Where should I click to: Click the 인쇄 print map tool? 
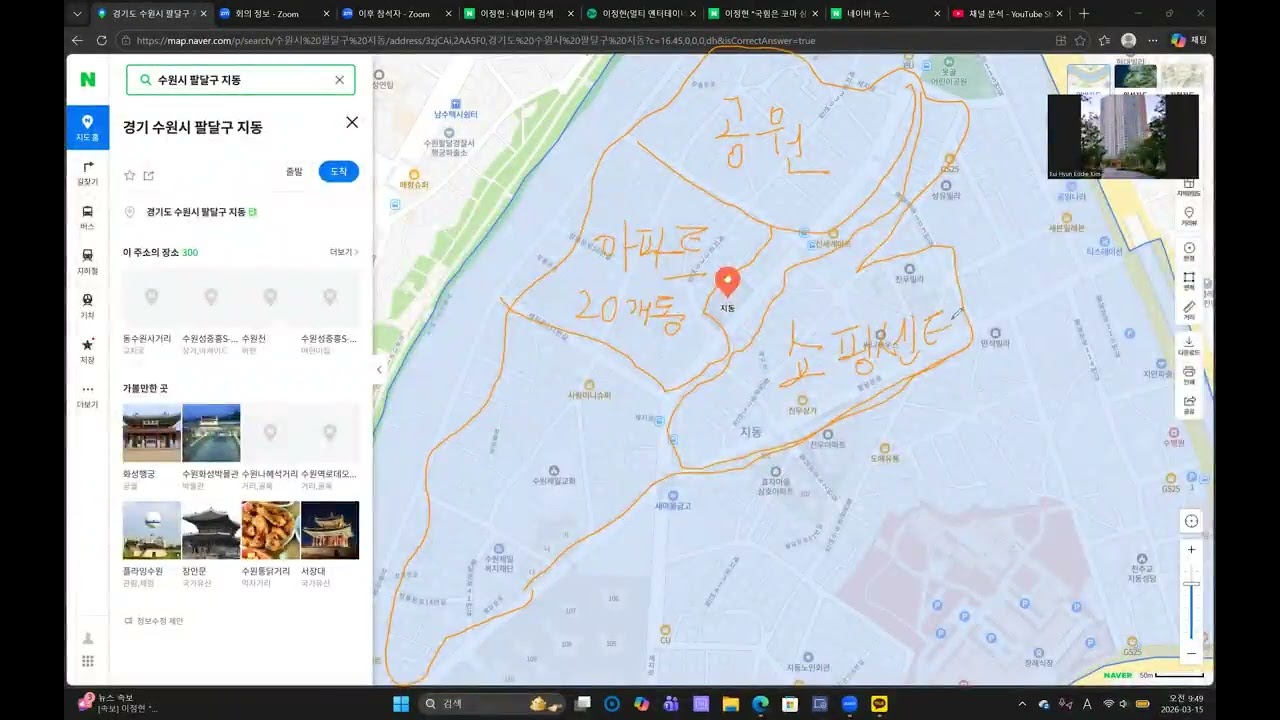(1189, 375)
